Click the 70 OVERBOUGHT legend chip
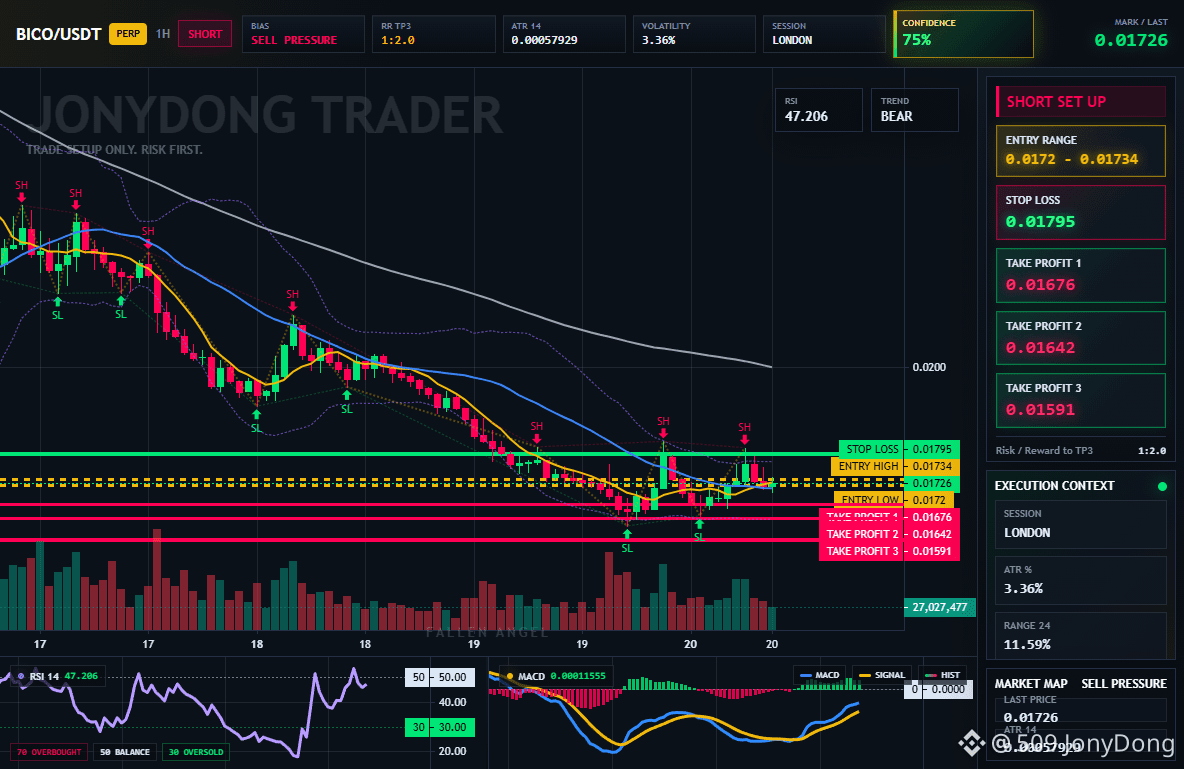This screenshot has height=769, width=1184. coord(49,752)
